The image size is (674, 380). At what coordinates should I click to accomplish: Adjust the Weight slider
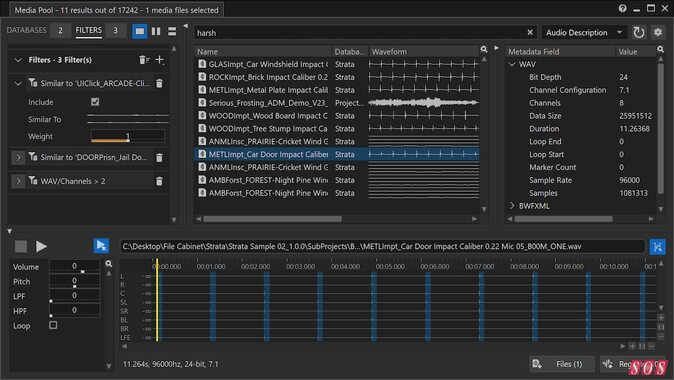[x=128, y=137]
